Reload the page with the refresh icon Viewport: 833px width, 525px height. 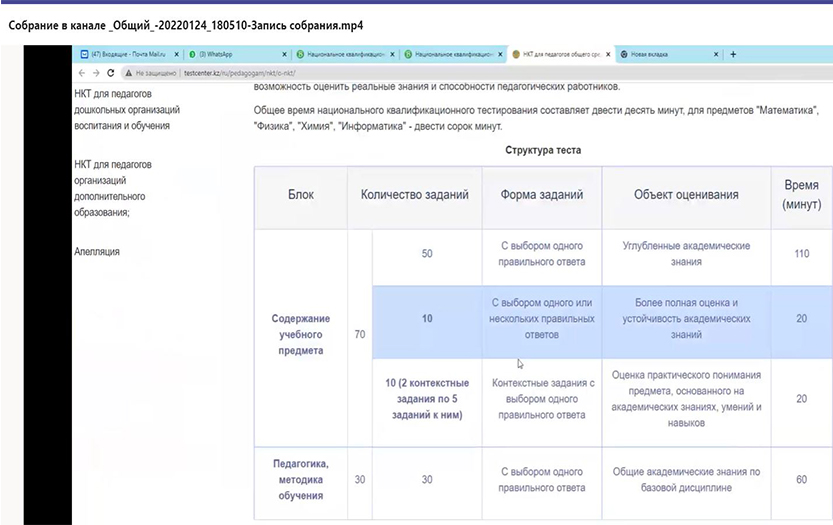pyautogui.click(x=110, y=73)
